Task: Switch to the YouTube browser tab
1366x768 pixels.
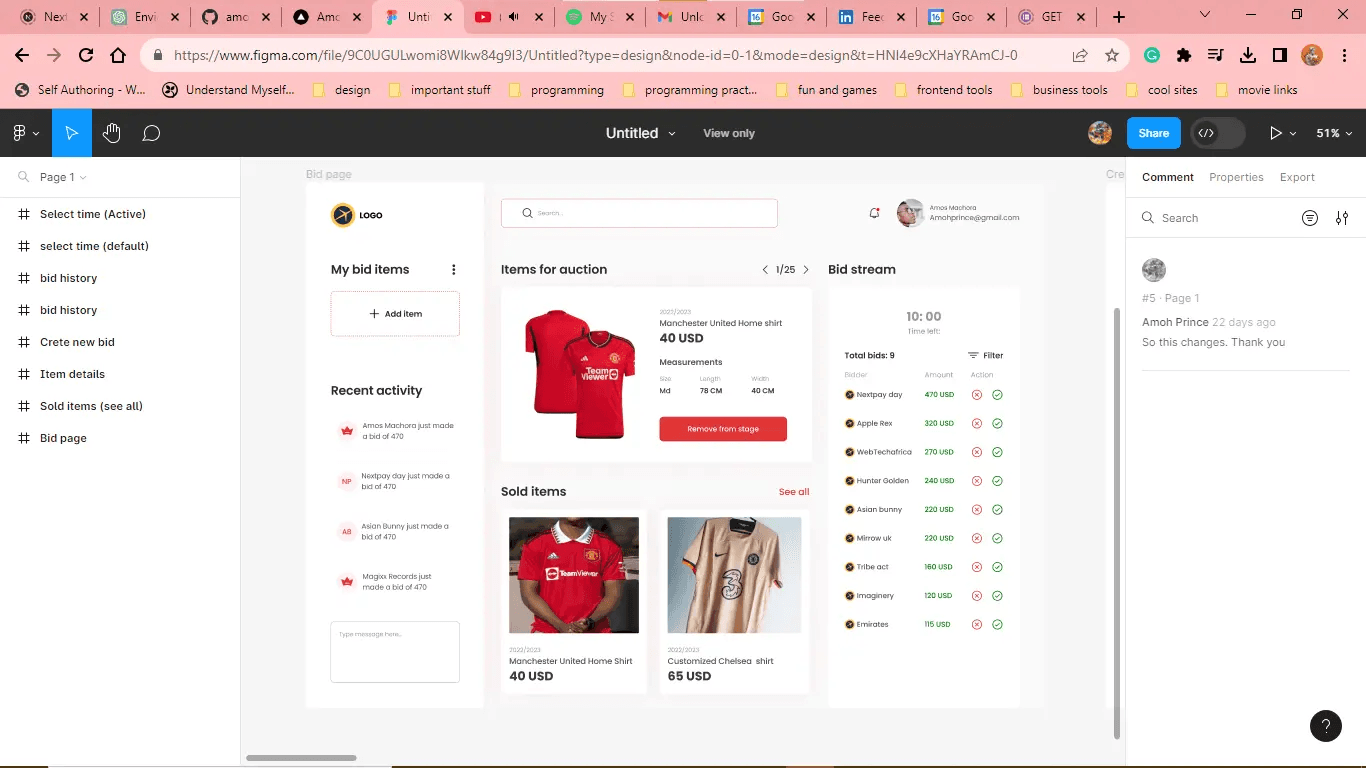Action: pos(510,17)
